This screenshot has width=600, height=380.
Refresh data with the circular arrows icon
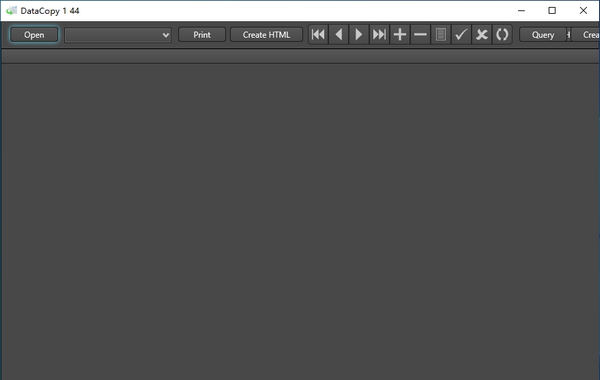502,35
